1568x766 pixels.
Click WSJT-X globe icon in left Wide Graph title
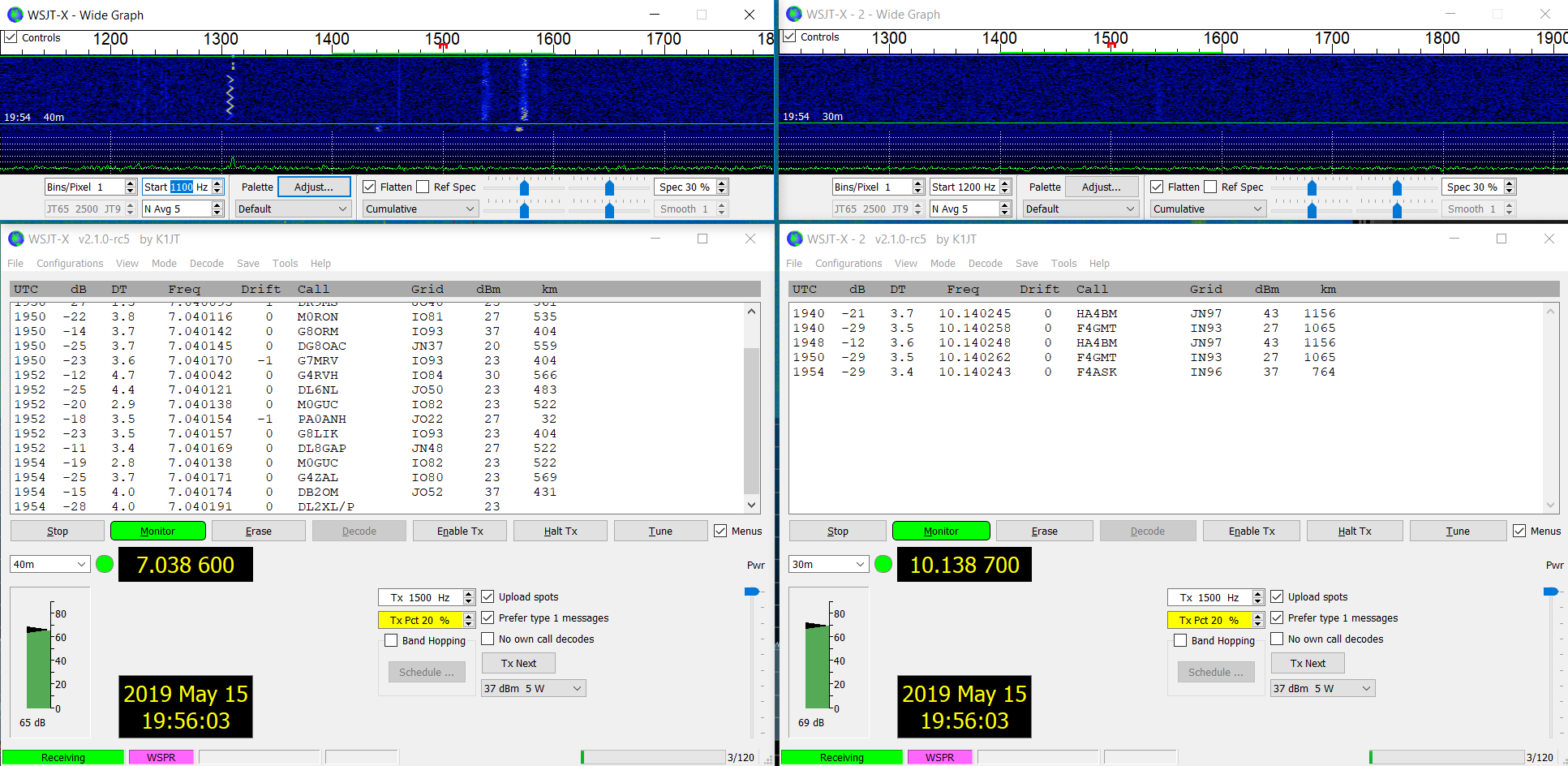[x=15, y=15]
